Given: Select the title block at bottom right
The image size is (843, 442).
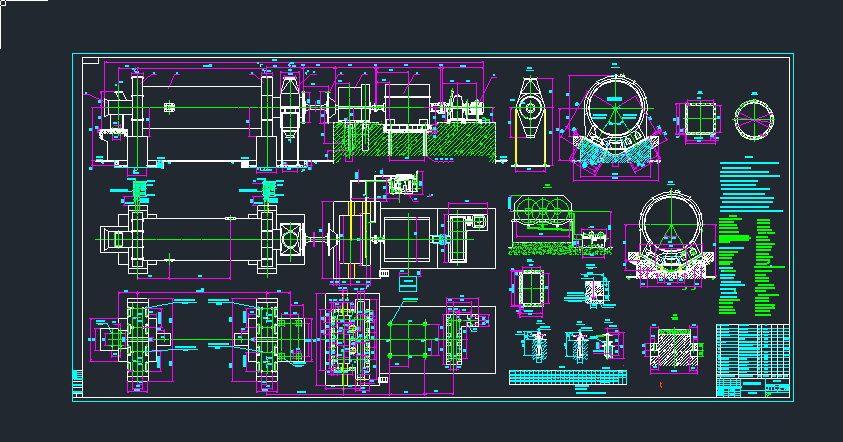Looking at the screenshot, I should tap(752, 386).
